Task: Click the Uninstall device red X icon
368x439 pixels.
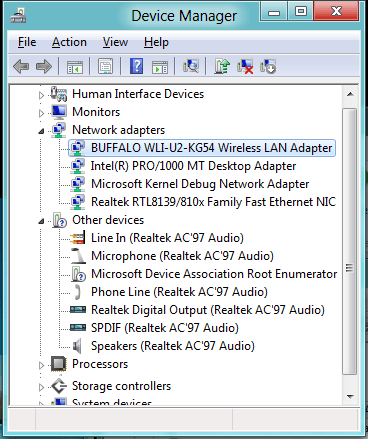Action: coord(245,66)
